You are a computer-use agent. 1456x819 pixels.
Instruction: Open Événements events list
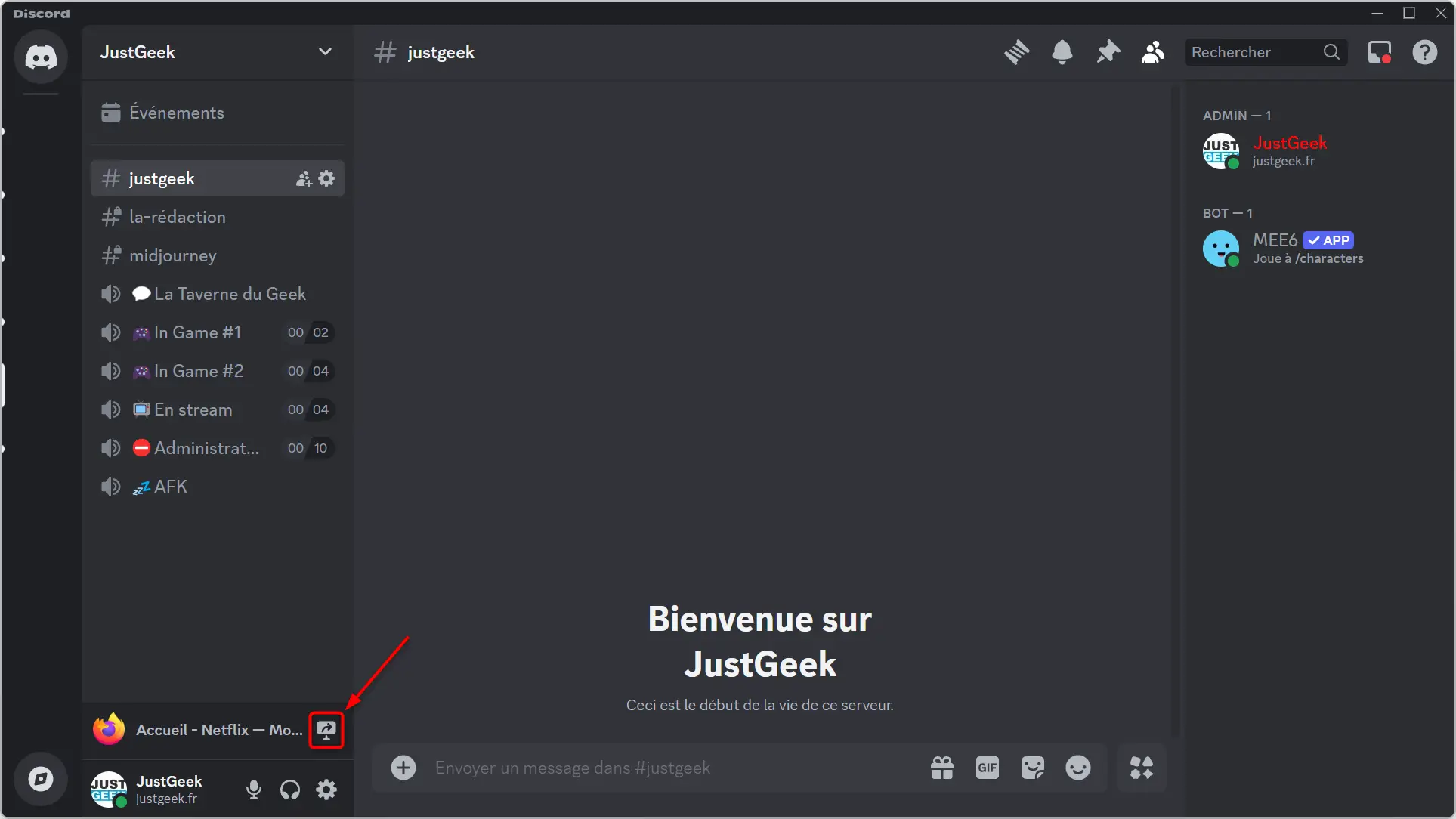[x=218, y=113]
